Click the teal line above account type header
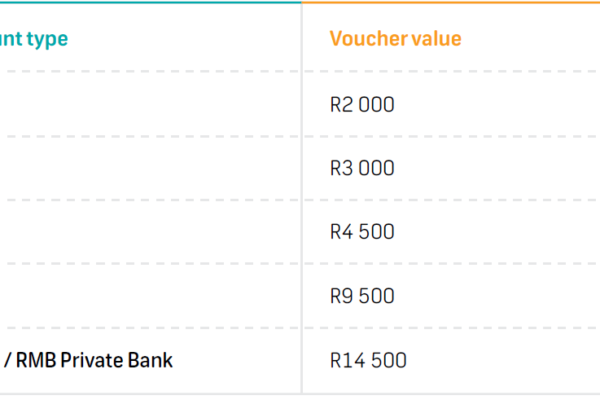Screen dimensions: 600x400 (150, 2)
